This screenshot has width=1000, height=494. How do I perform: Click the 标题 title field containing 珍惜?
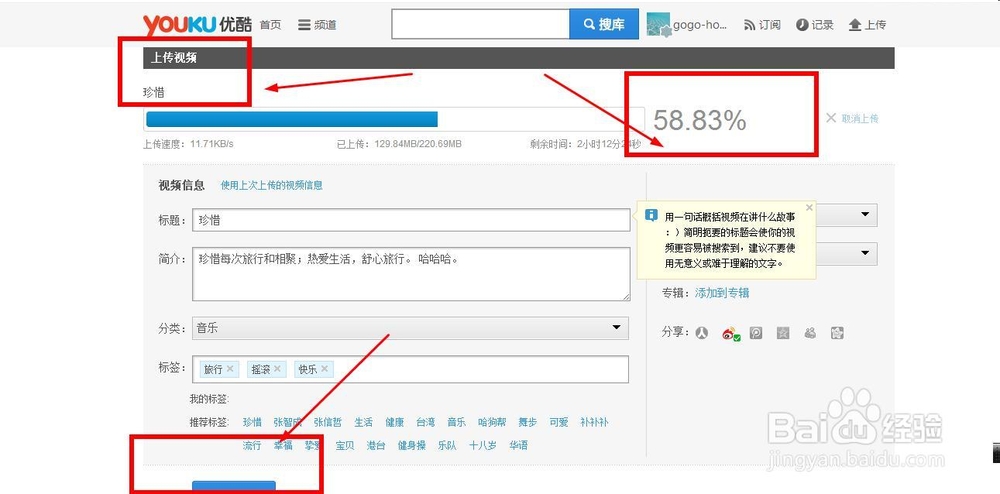(411, 221)
